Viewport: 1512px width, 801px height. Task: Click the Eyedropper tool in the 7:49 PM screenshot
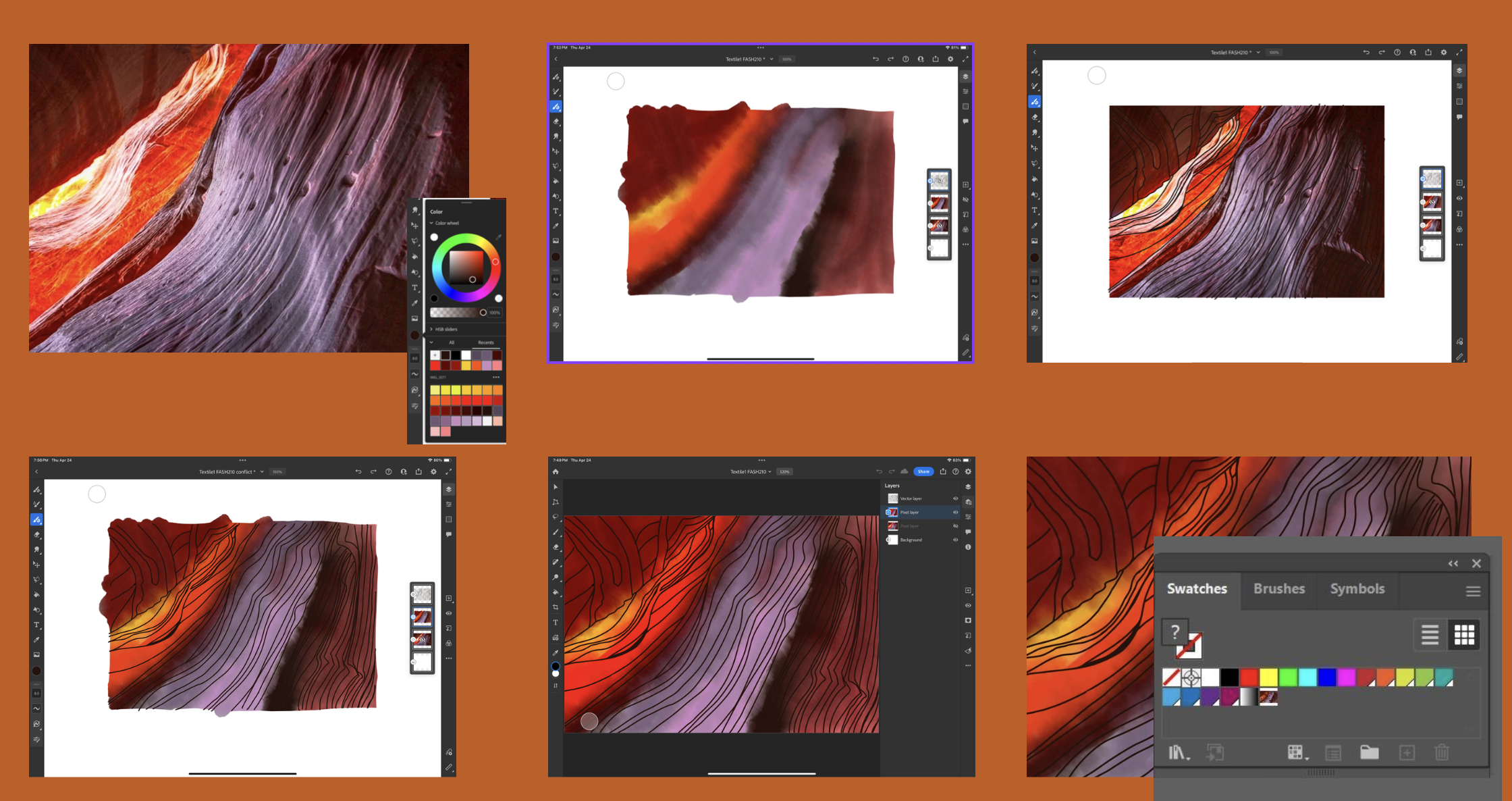click(x=556, y=652)
